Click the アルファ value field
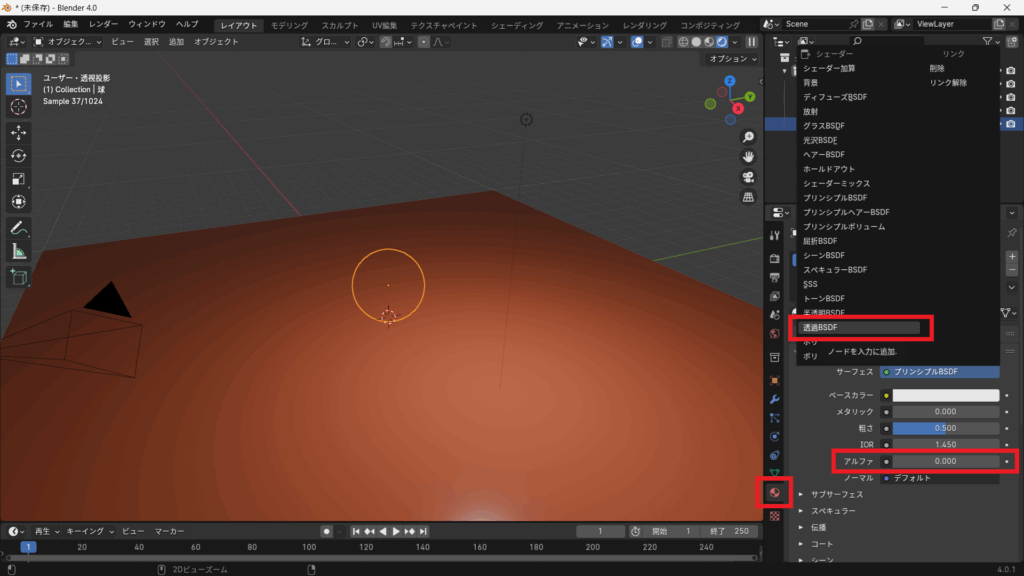 (945, 461)
